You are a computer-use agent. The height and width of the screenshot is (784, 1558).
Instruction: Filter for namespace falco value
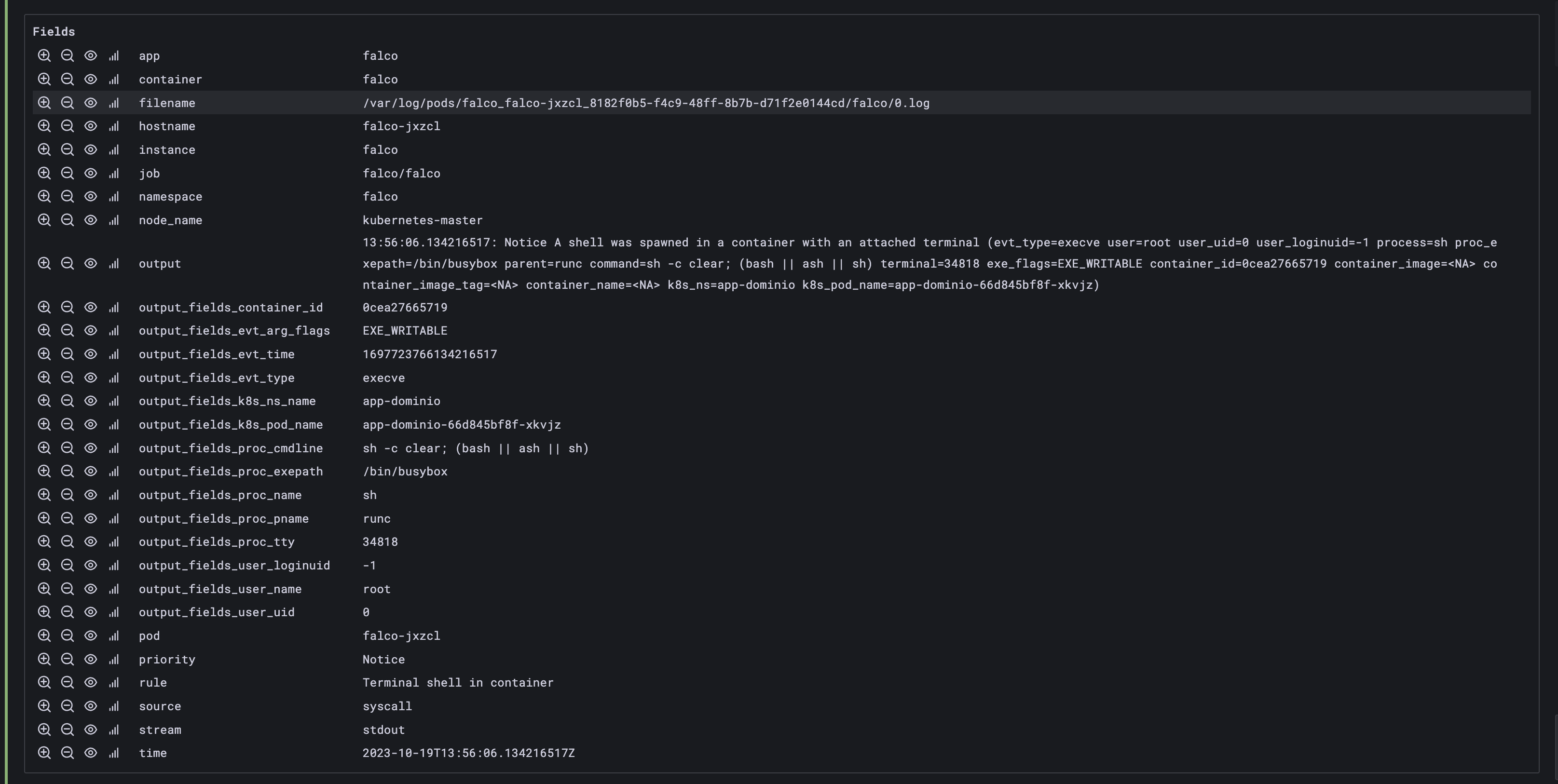(x=43, y=196)
